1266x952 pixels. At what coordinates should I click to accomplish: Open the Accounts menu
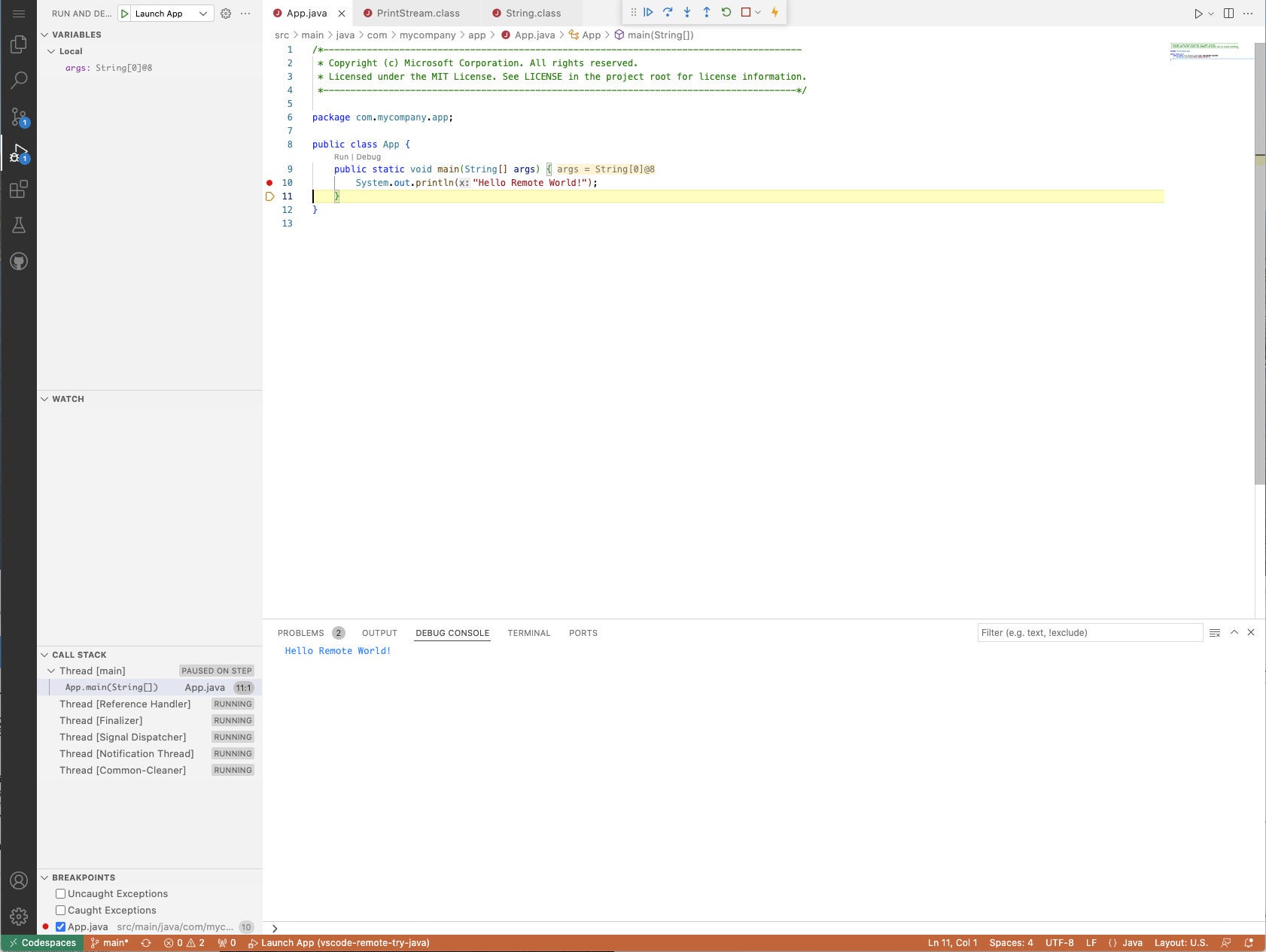[19, 881]
